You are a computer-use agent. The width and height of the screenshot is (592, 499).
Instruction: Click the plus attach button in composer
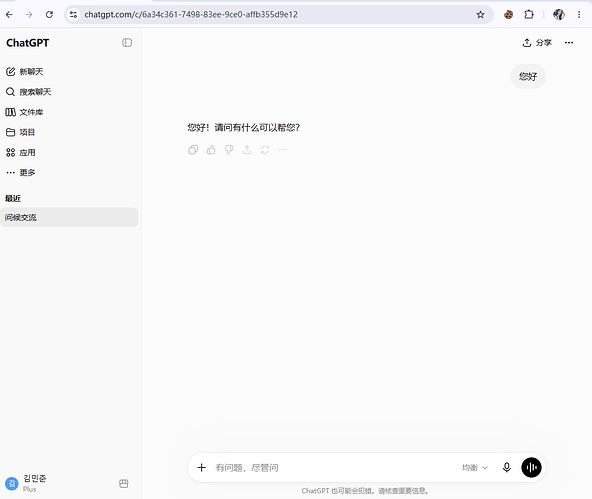tap(202, 468)
